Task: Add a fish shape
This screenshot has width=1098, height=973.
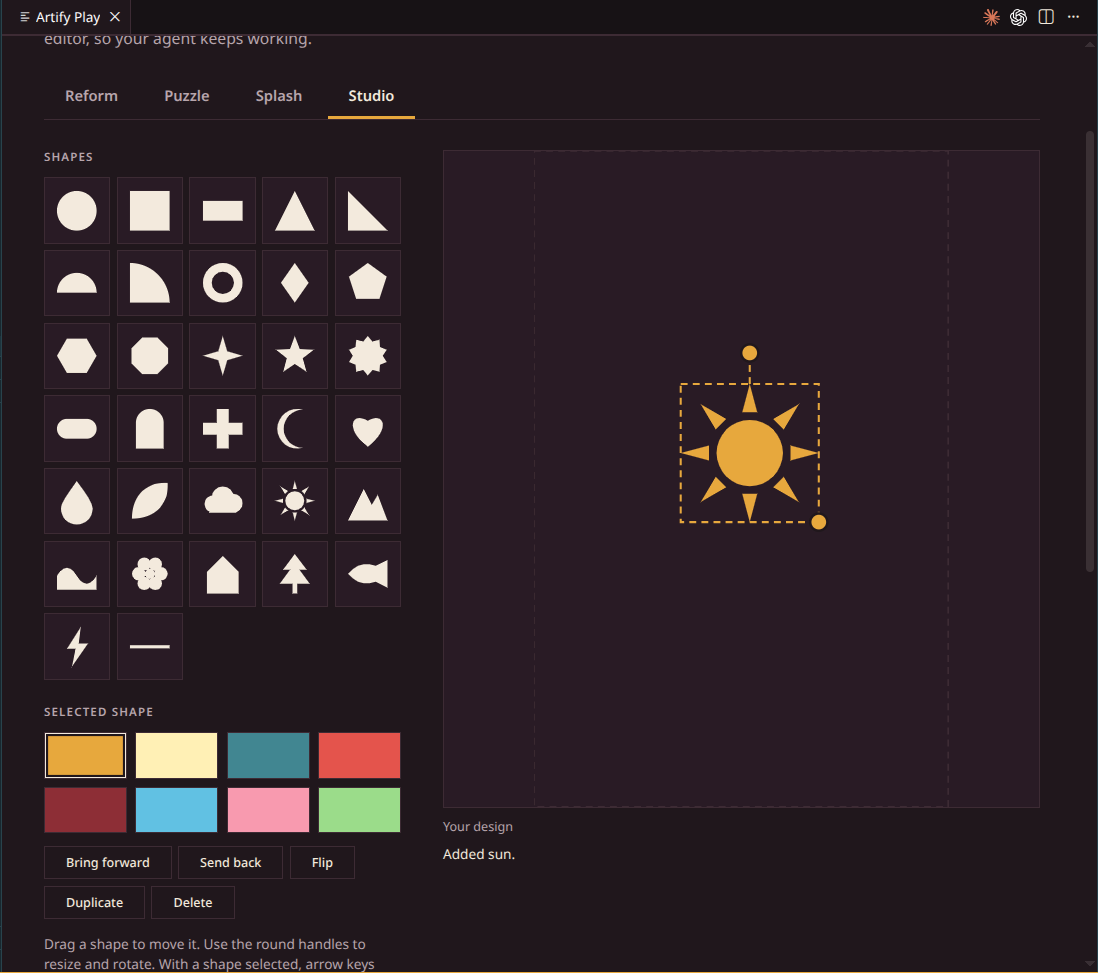Action: pyautogui.click(x=368, y=574)
